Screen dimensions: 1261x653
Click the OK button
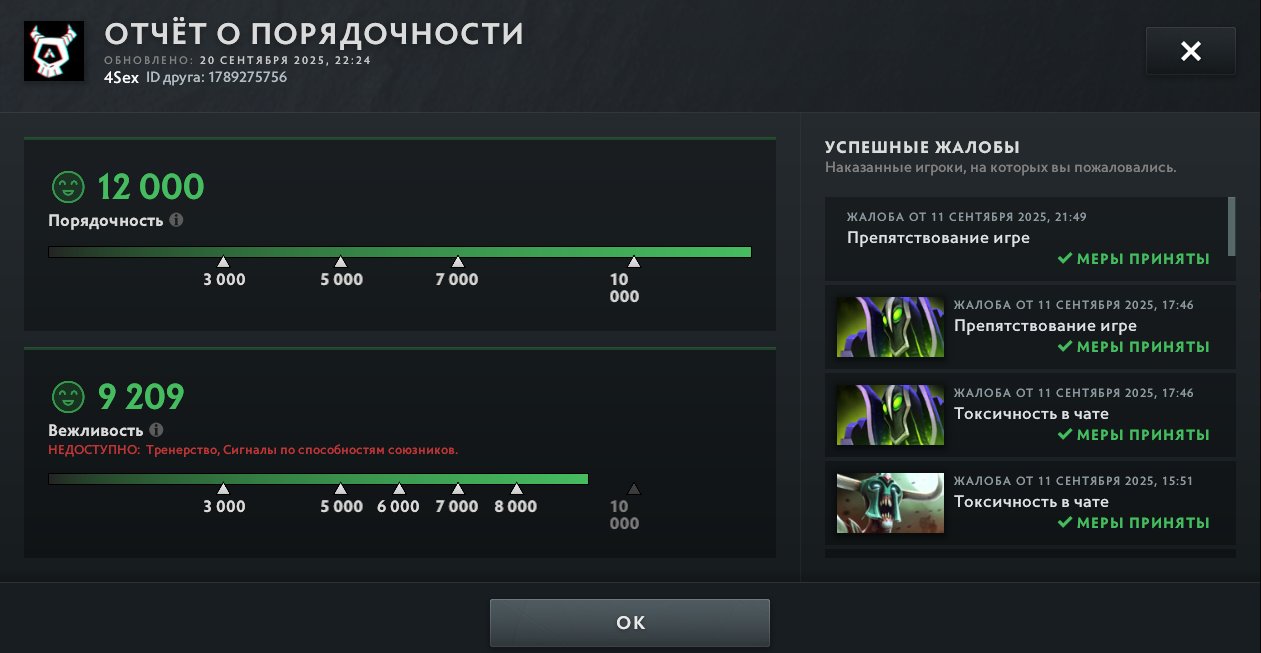coord(630,623)
